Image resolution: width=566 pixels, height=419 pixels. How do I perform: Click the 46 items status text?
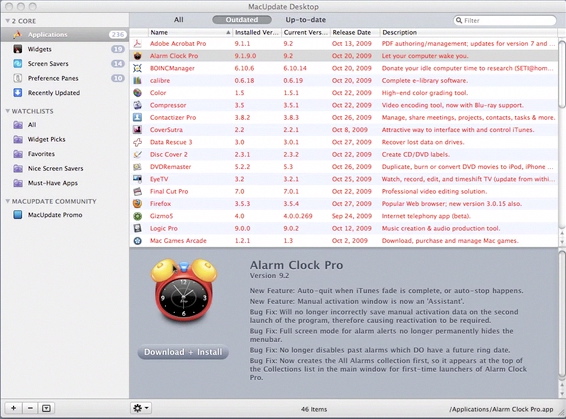click(x=314, y=409)
